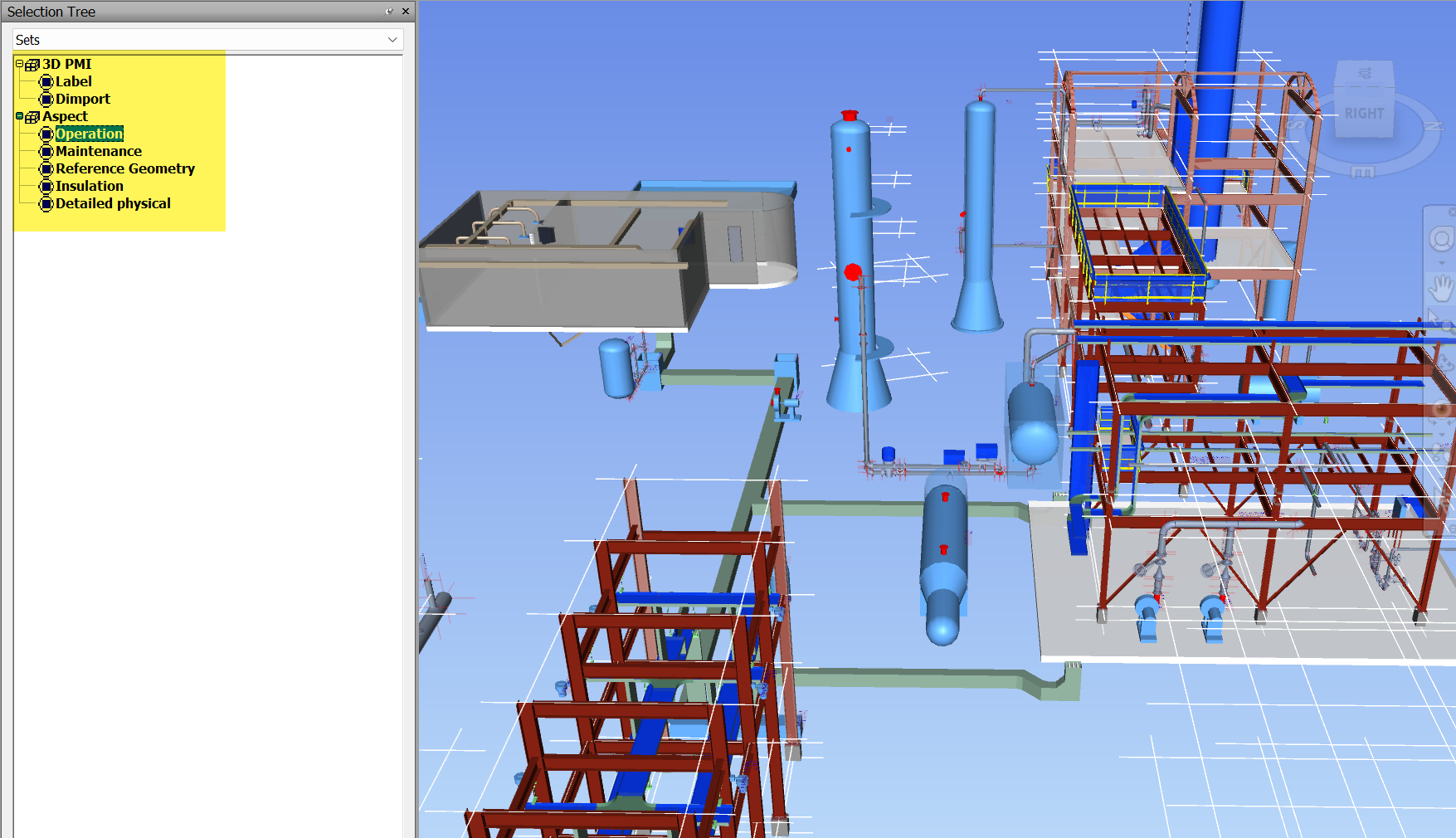Activate the Orbit tool on the navigation bar

(1444, 361)
